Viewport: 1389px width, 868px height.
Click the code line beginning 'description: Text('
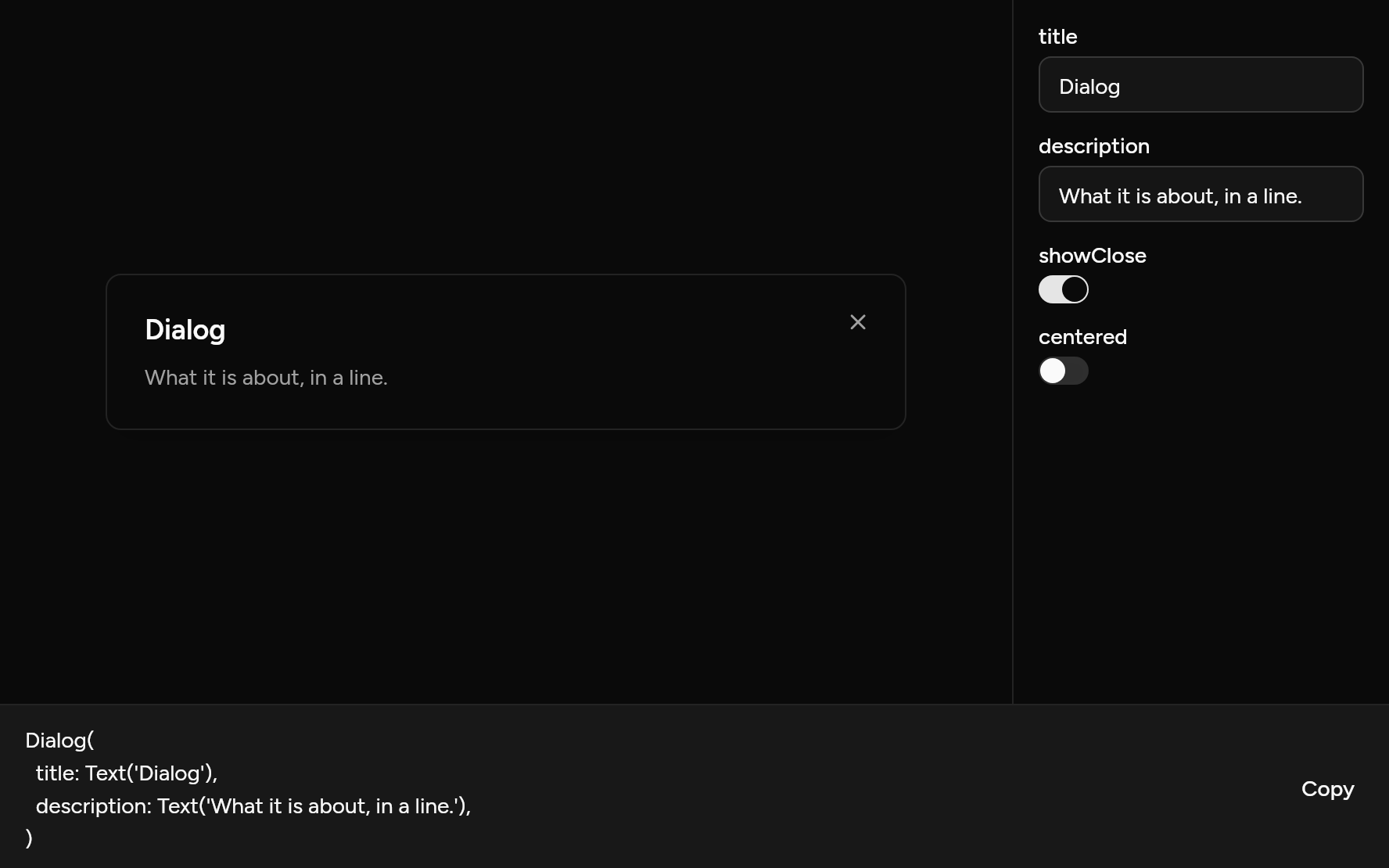[x=253, y=806]
